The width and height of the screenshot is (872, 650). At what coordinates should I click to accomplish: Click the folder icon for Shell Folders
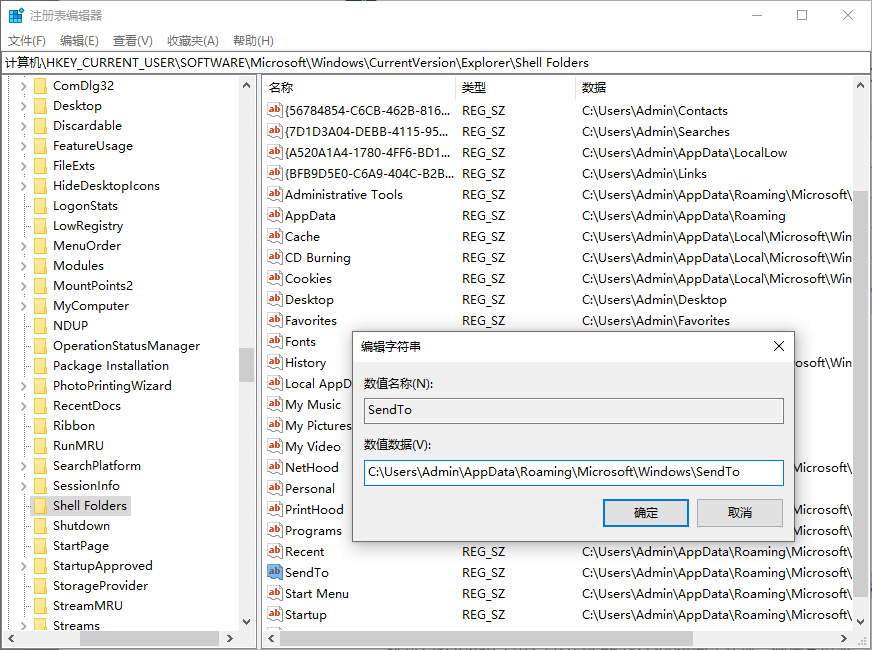41,506
